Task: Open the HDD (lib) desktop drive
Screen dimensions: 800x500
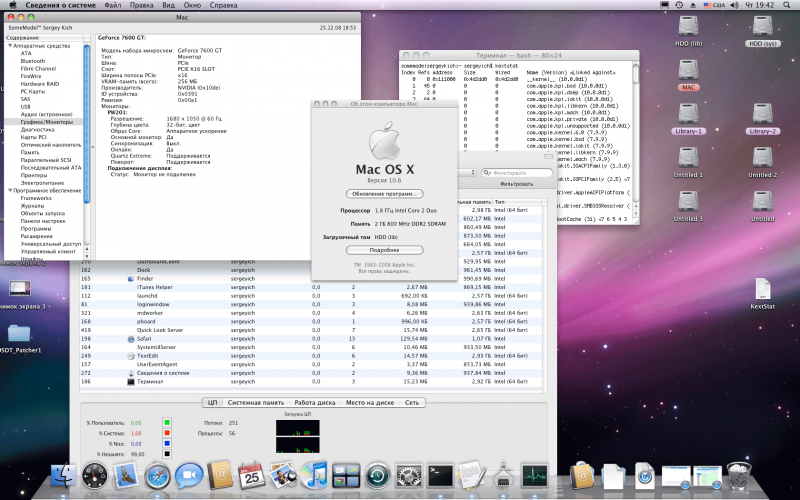Action: 688,31
